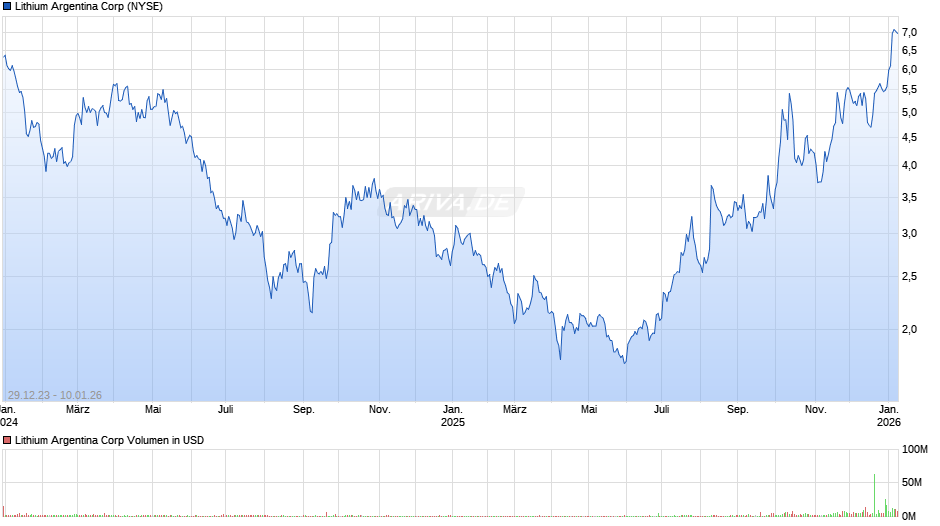This screenshot has height=526, width=940.
Task: Click the 2,0 price axis label
Action: (x=909, y=329)
